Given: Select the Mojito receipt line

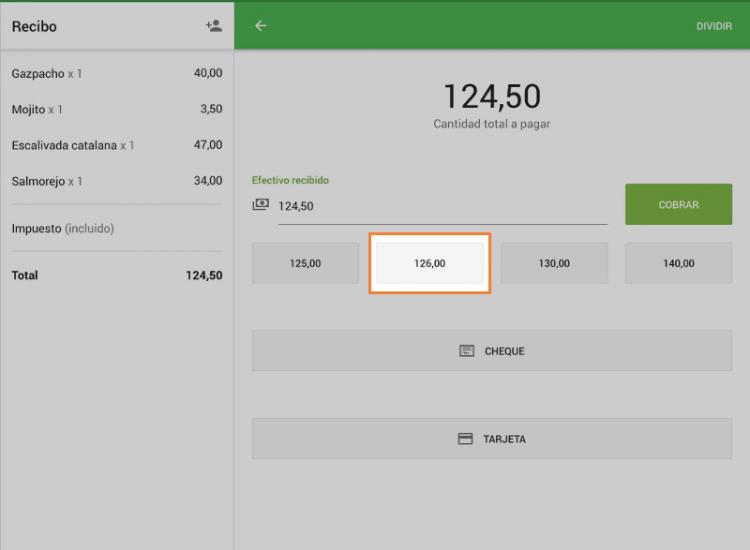Looking at the screenshot, I should 117,109.
